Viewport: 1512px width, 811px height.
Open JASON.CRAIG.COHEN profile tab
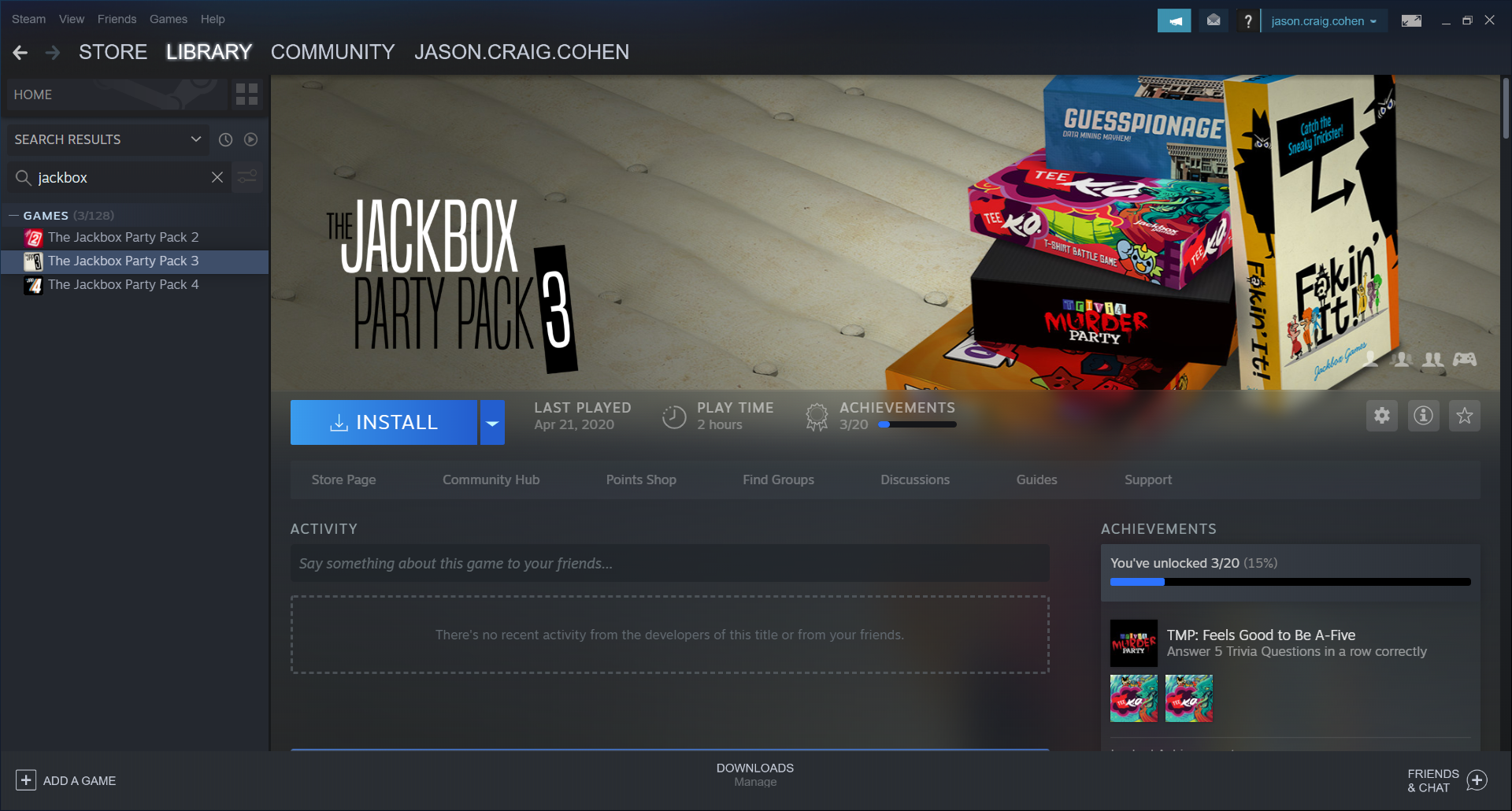[522, 52]
